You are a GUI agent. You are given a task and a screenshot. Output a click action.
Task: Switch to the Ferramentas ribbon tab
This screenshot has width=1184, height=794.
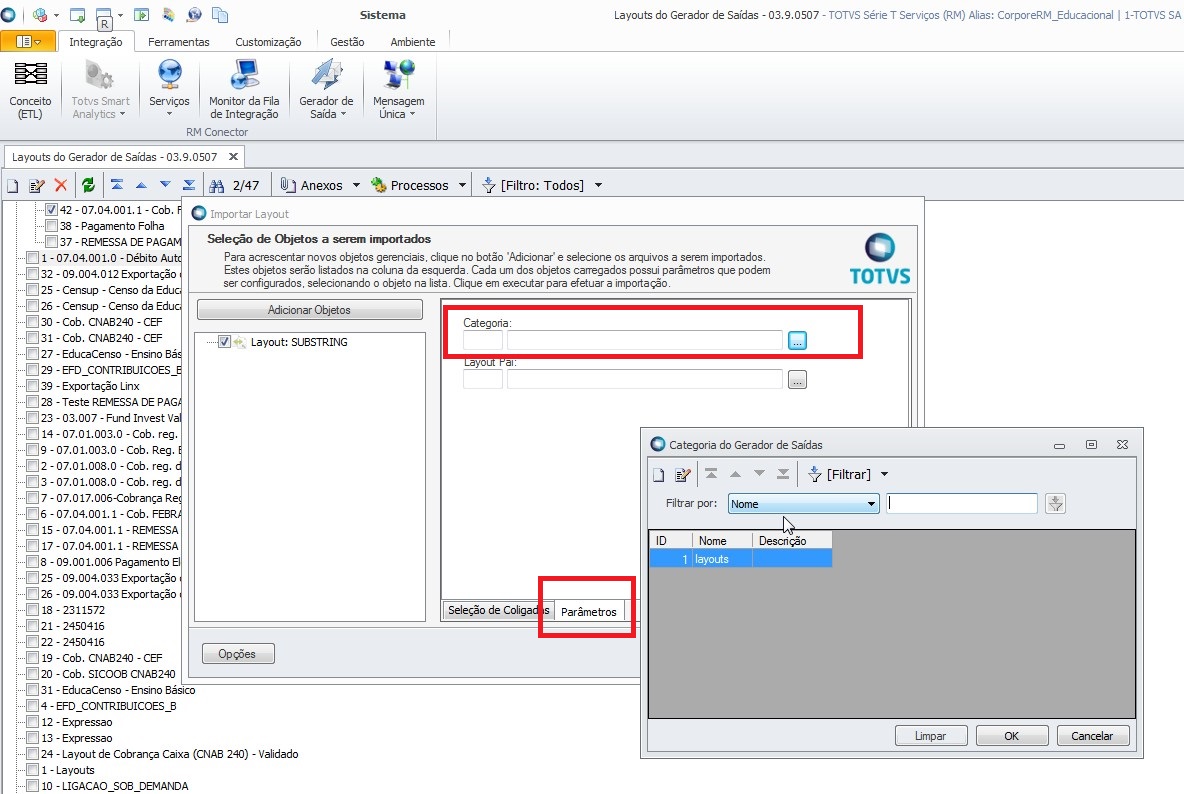pos(178,42)
